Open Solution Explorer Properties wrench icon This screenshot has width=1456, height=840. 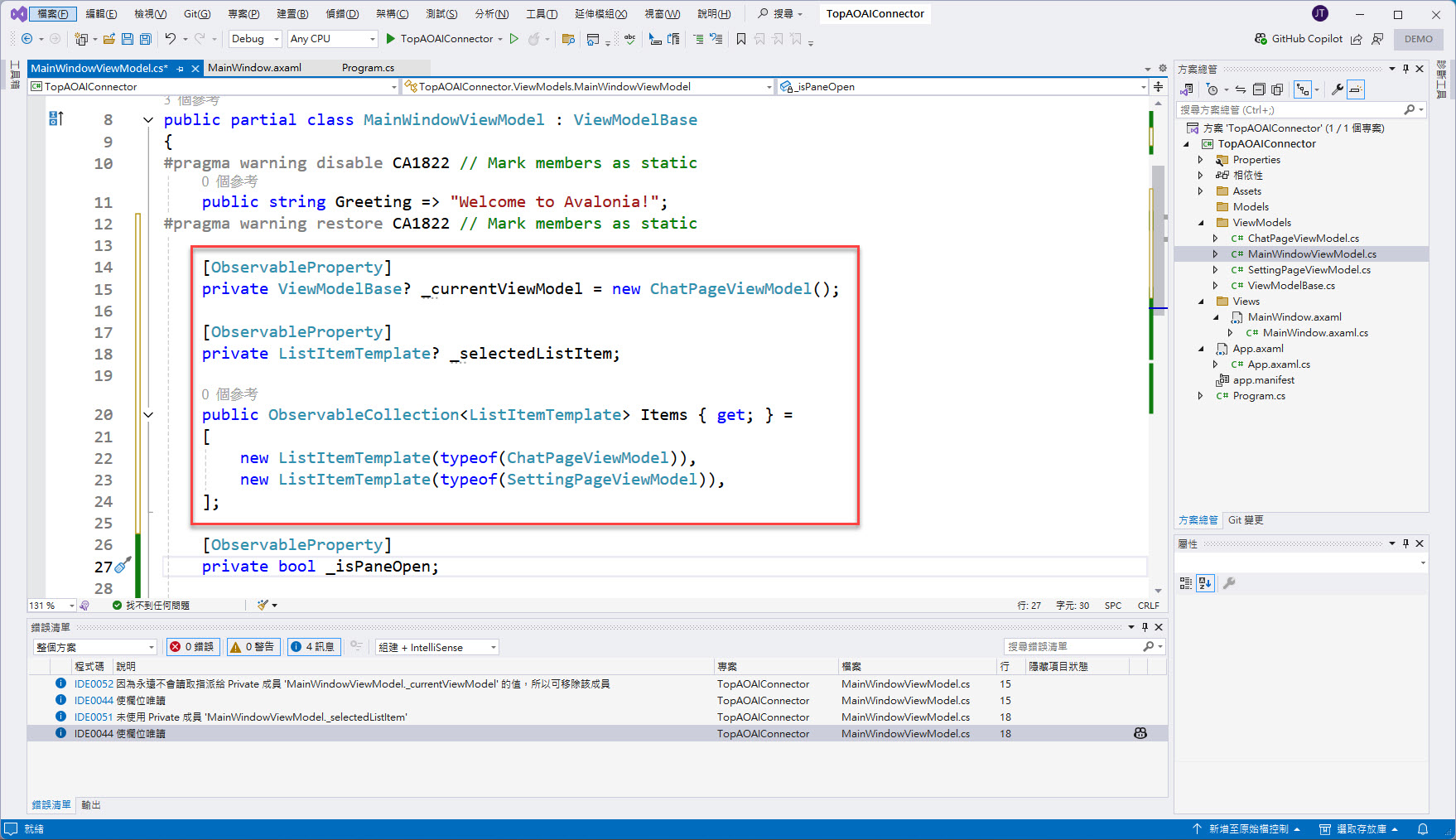coord(1337,89)
